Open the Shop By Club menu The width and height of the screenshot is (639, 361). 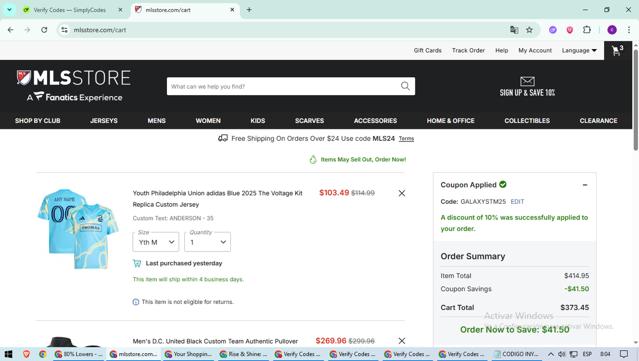[x=37, y=121]
